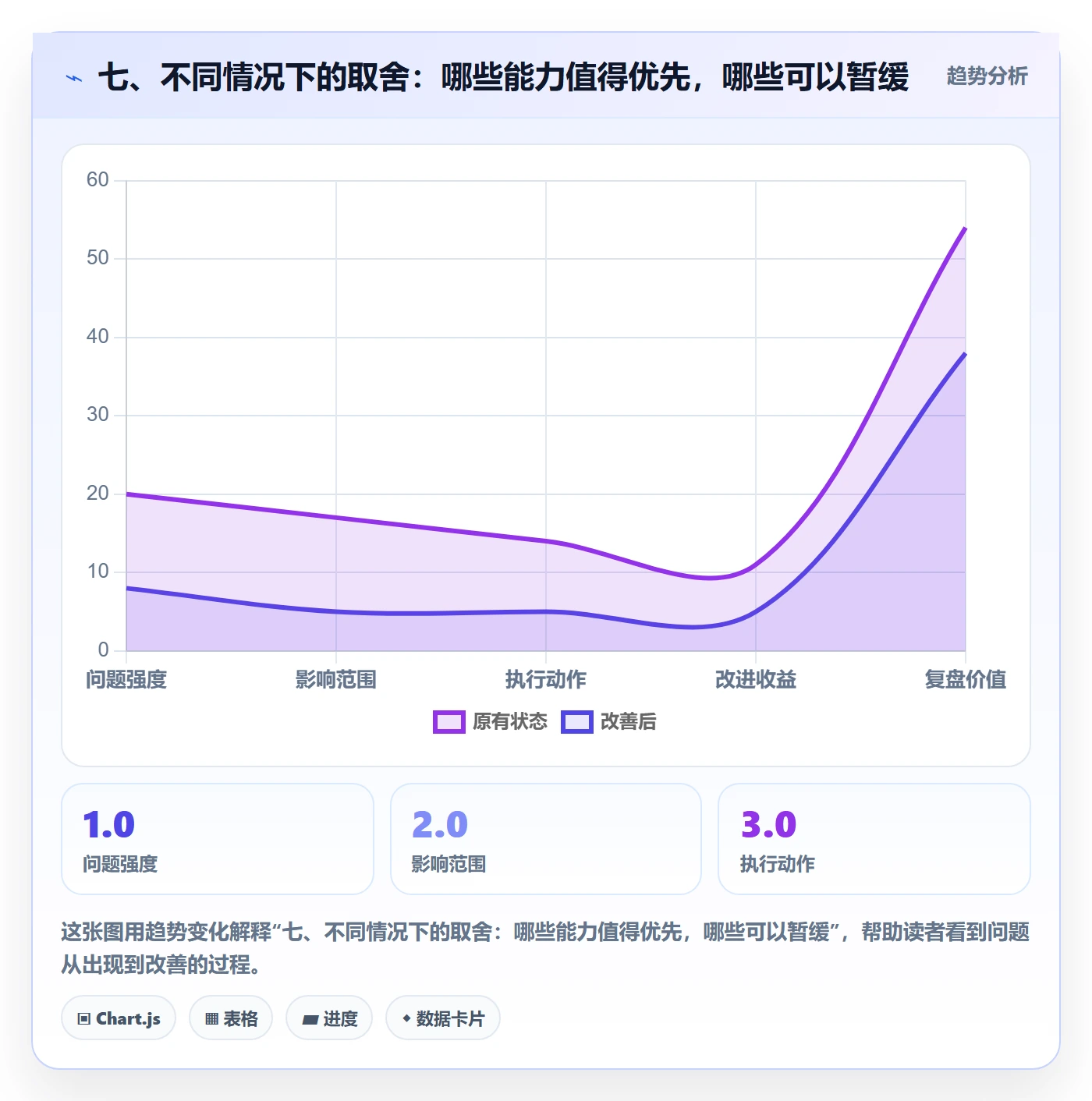Select the 2.0 影响范围 data card

point(546,839)
